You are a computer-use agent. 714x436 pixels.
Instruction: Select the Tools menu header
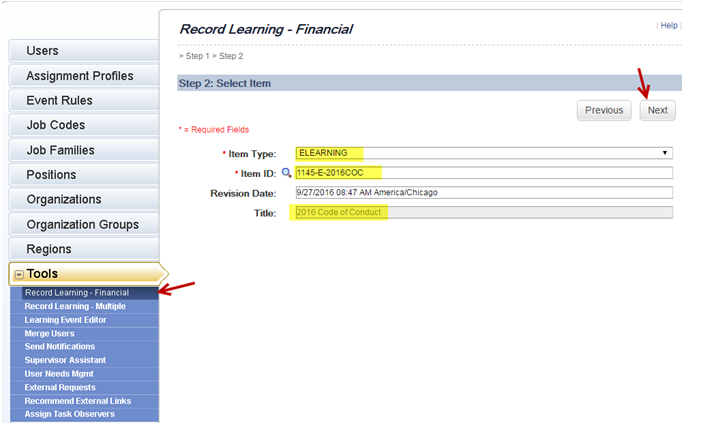point(88,274)
